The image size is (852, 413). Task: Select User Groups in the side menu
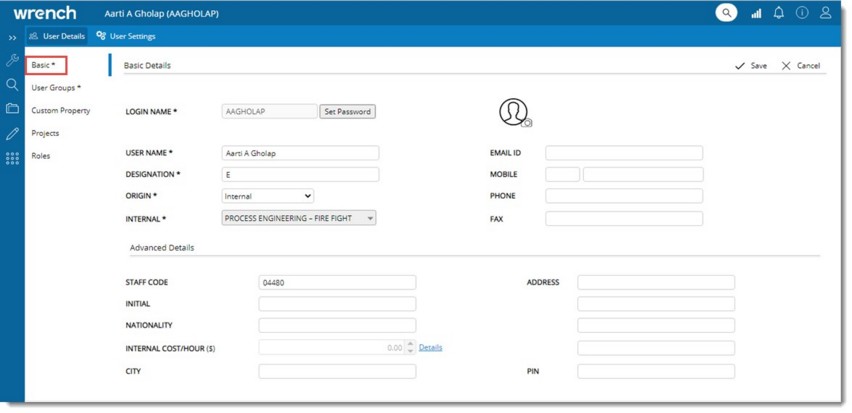(x=56, y=88)
